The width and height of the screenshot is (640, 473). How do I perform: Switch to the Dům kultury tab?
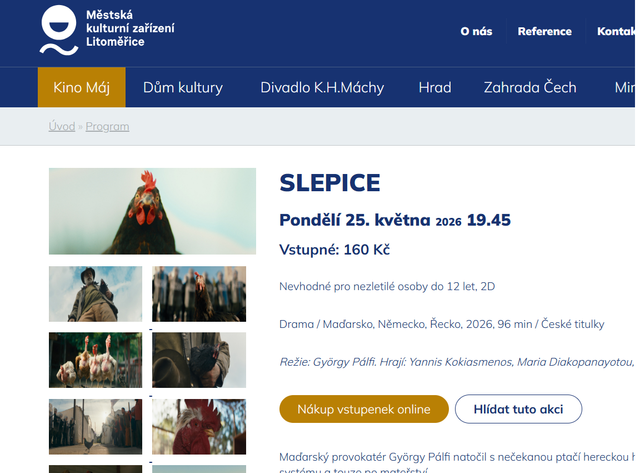click(183, 87)
